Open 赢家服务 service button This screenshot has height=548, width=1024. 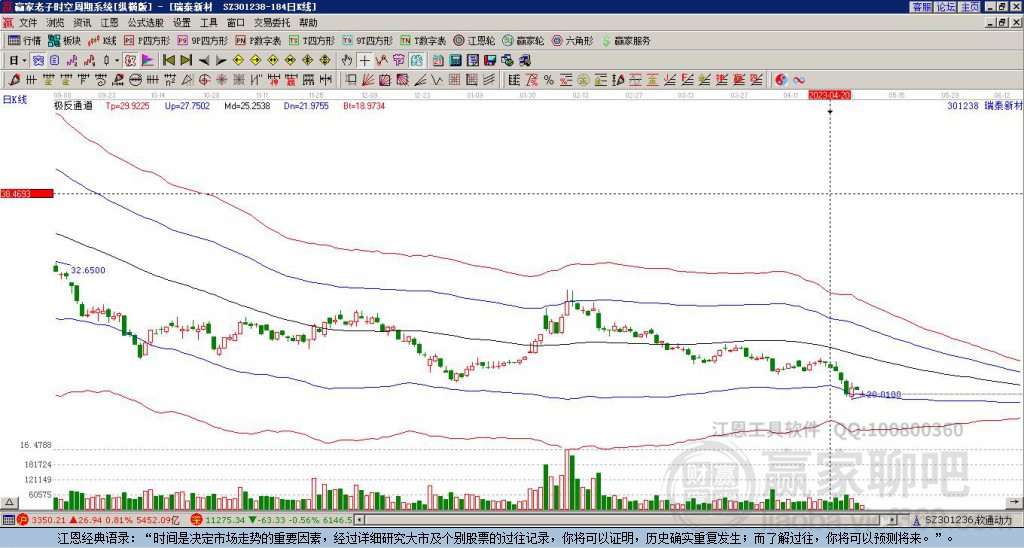pyautogui.click(x=625, y=41)
